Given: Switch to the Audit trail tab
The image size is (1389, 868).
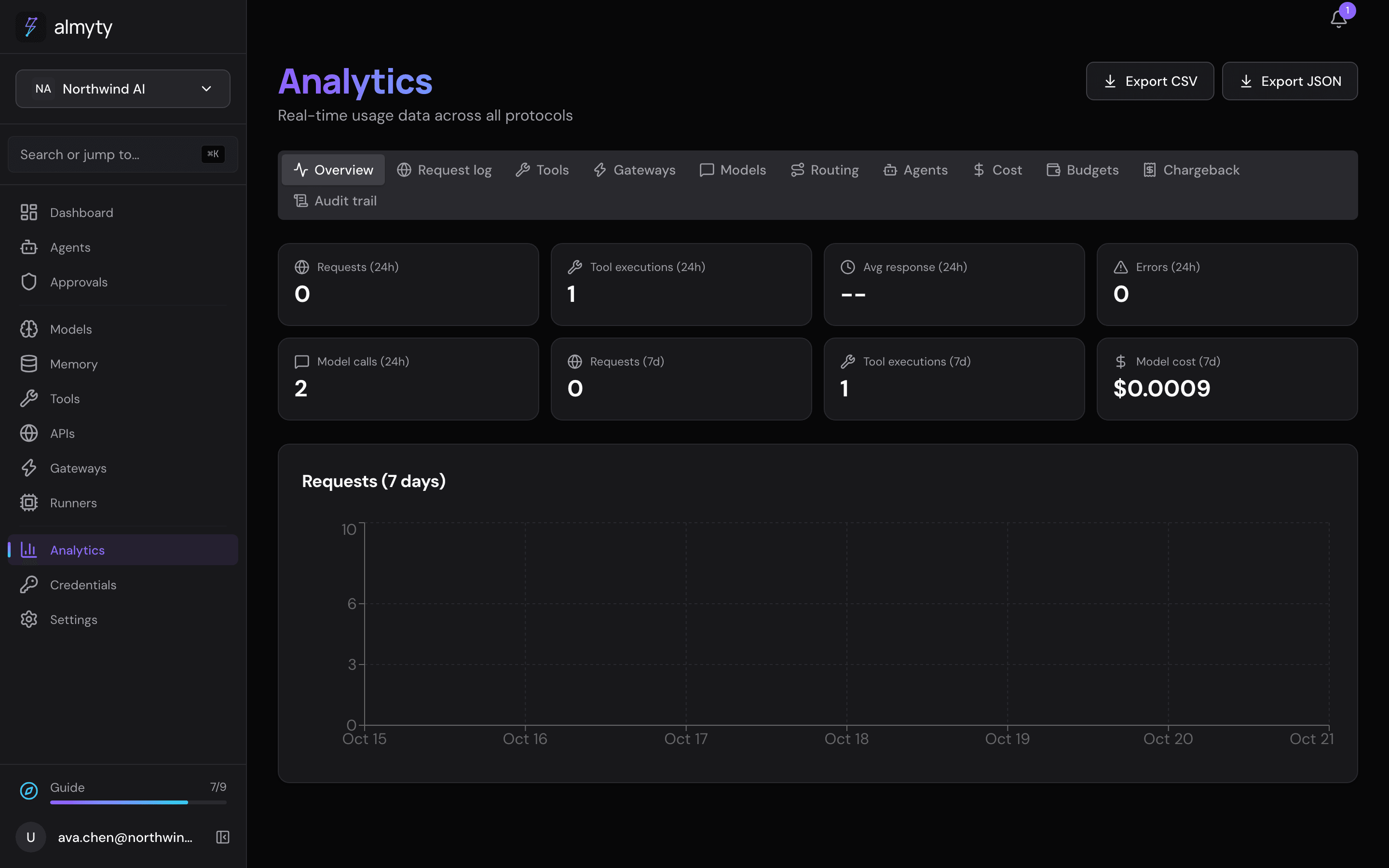Looking at the screenshot, I should (335, 201).
